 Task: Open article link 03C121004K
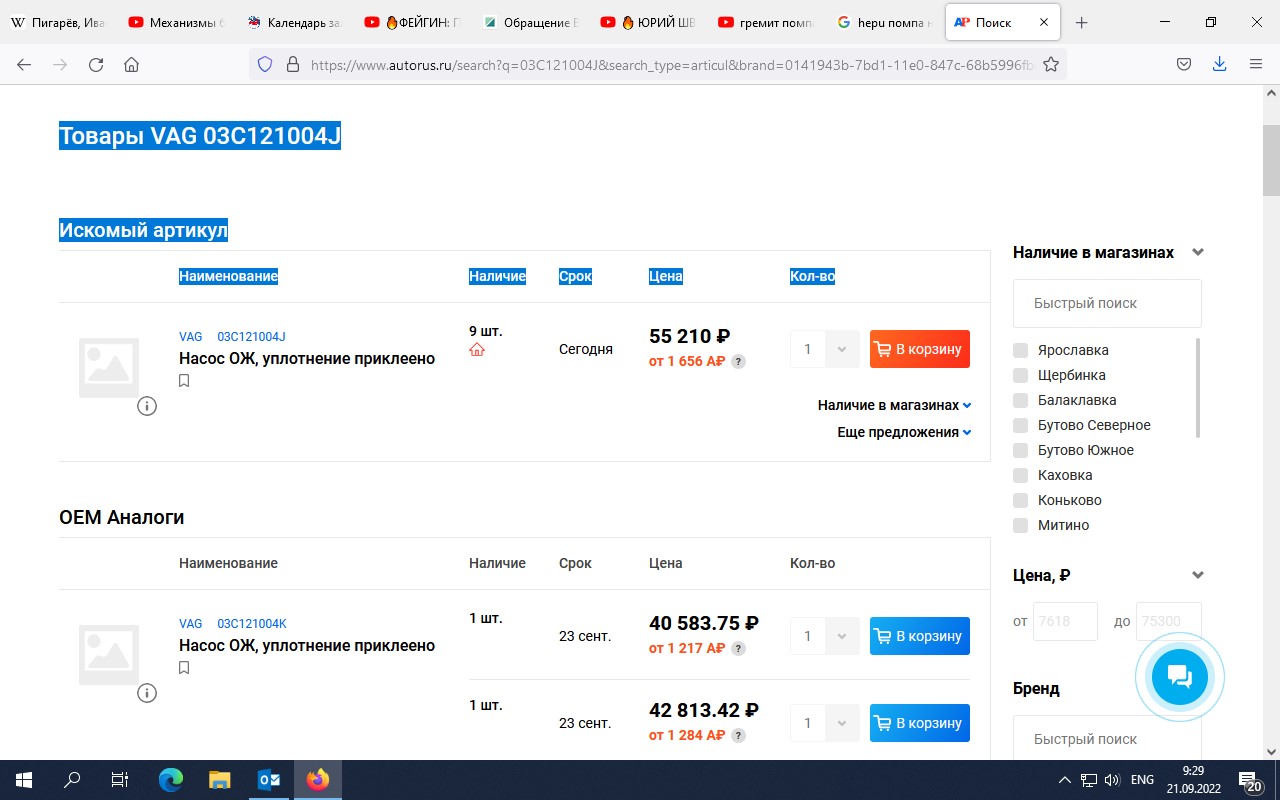[252, 624]
